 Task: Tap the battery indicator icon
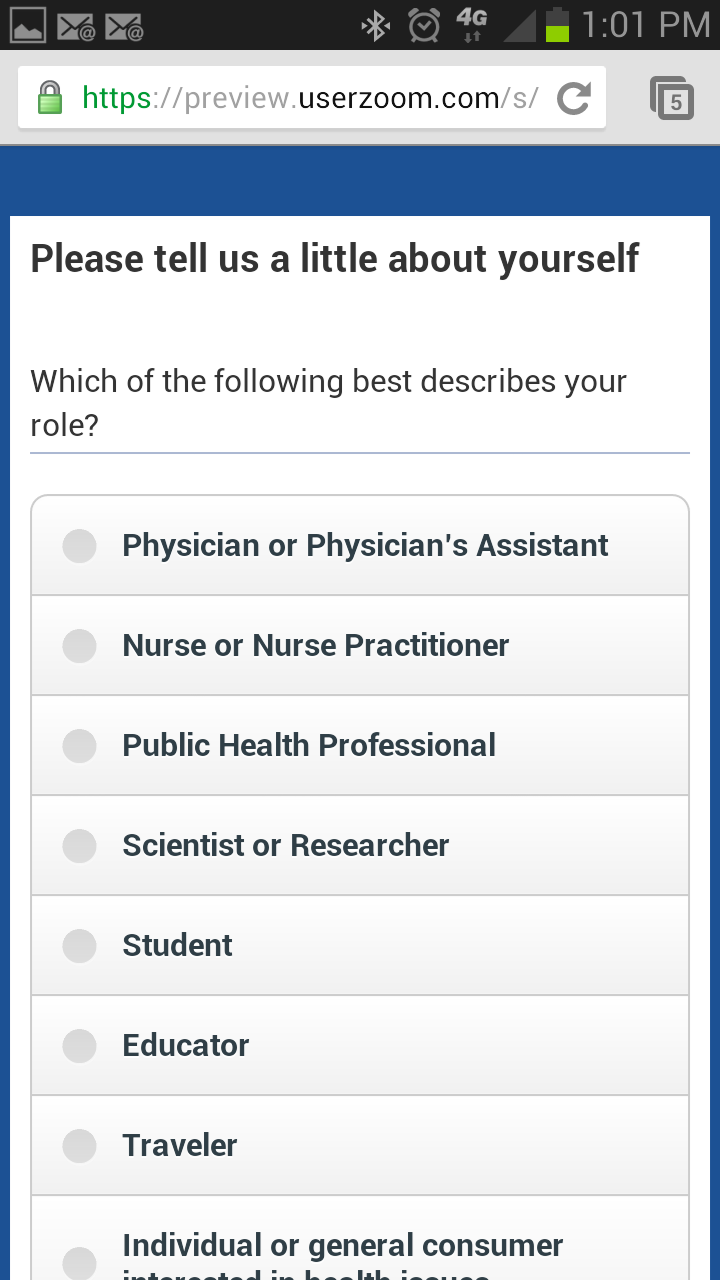(x=557, y=24)
